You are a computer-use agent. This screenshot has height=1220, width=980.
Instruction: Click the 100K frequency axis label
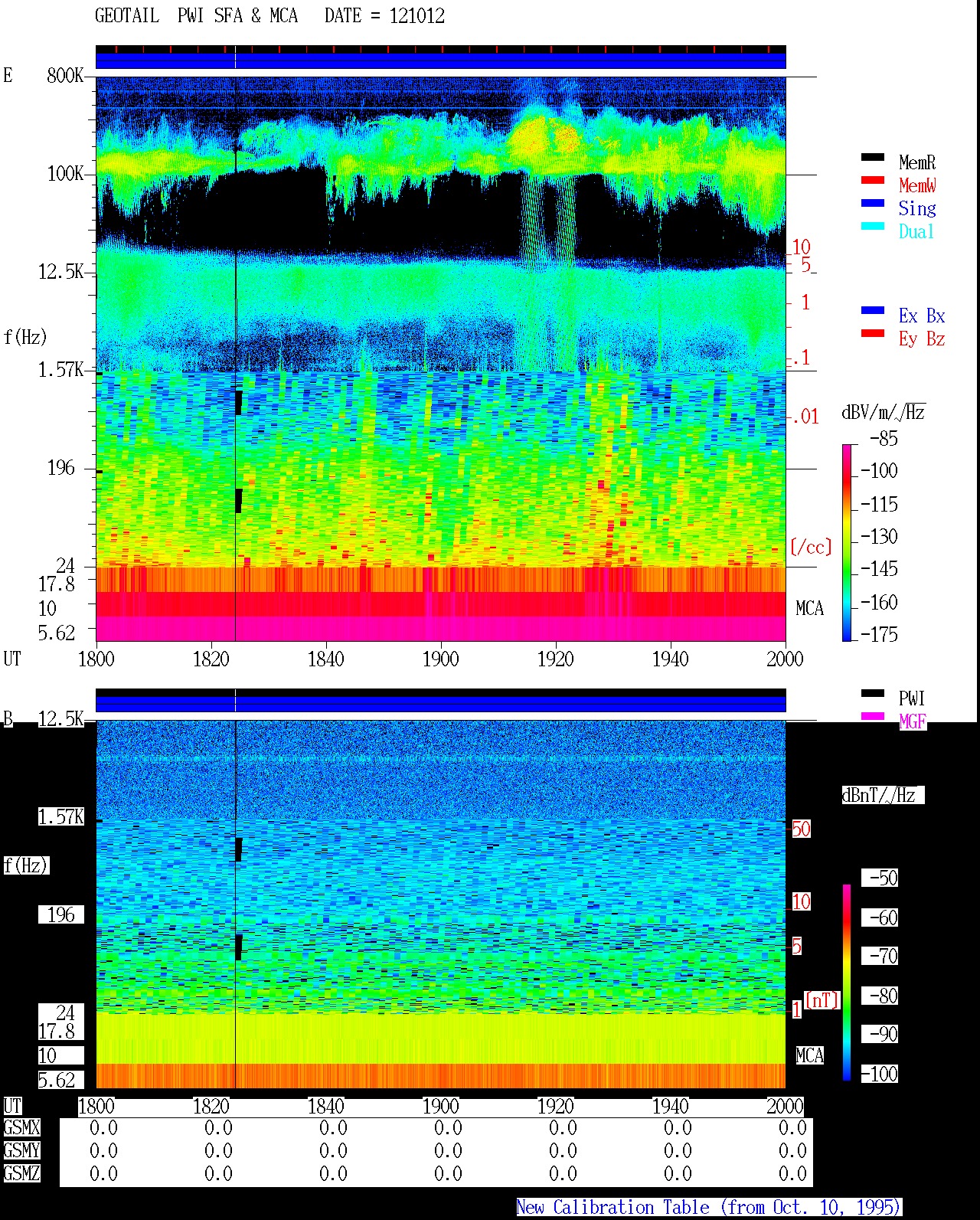tap(65, 173)
